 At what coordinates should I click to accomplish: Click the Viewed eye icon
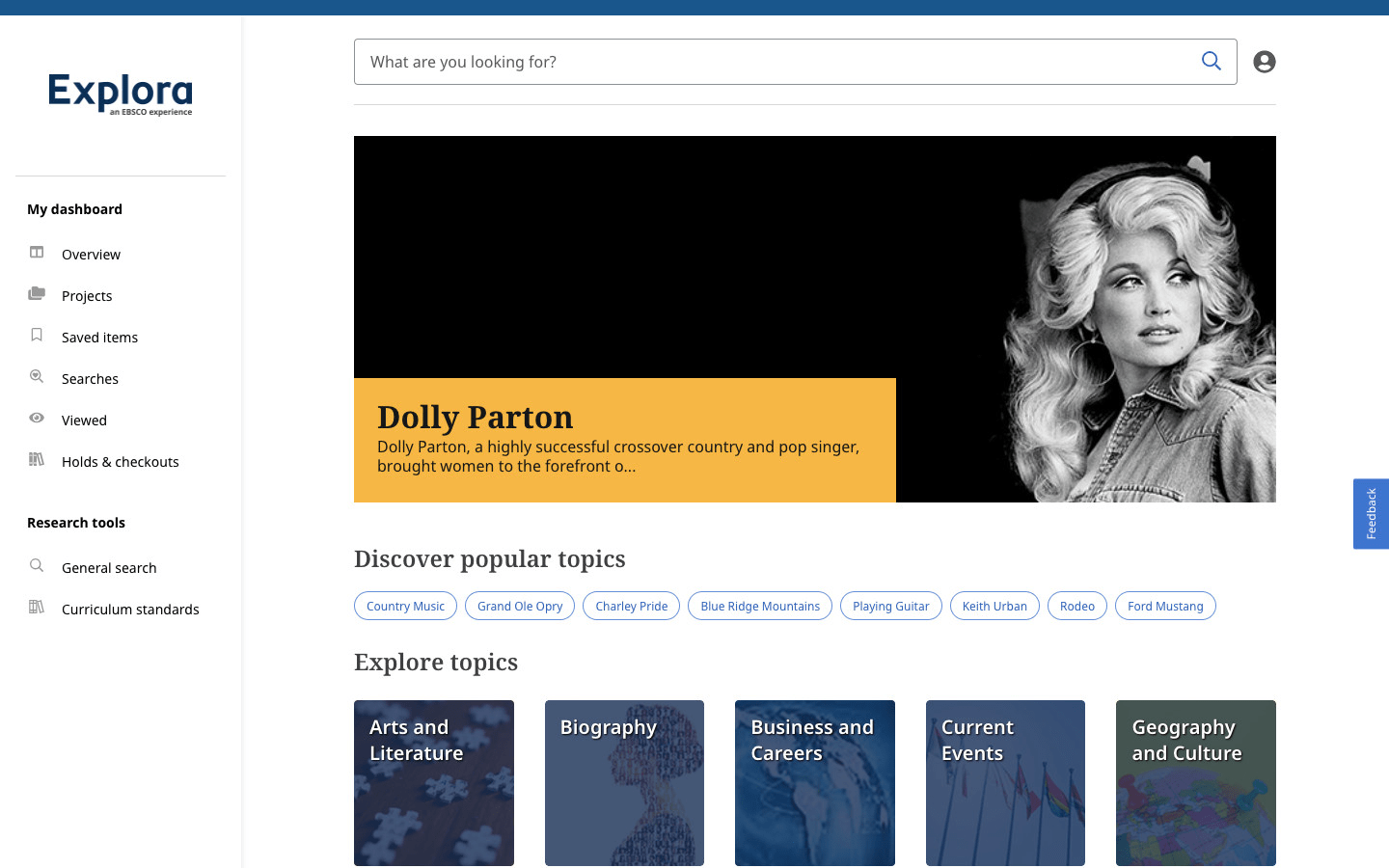click(37, 418)
